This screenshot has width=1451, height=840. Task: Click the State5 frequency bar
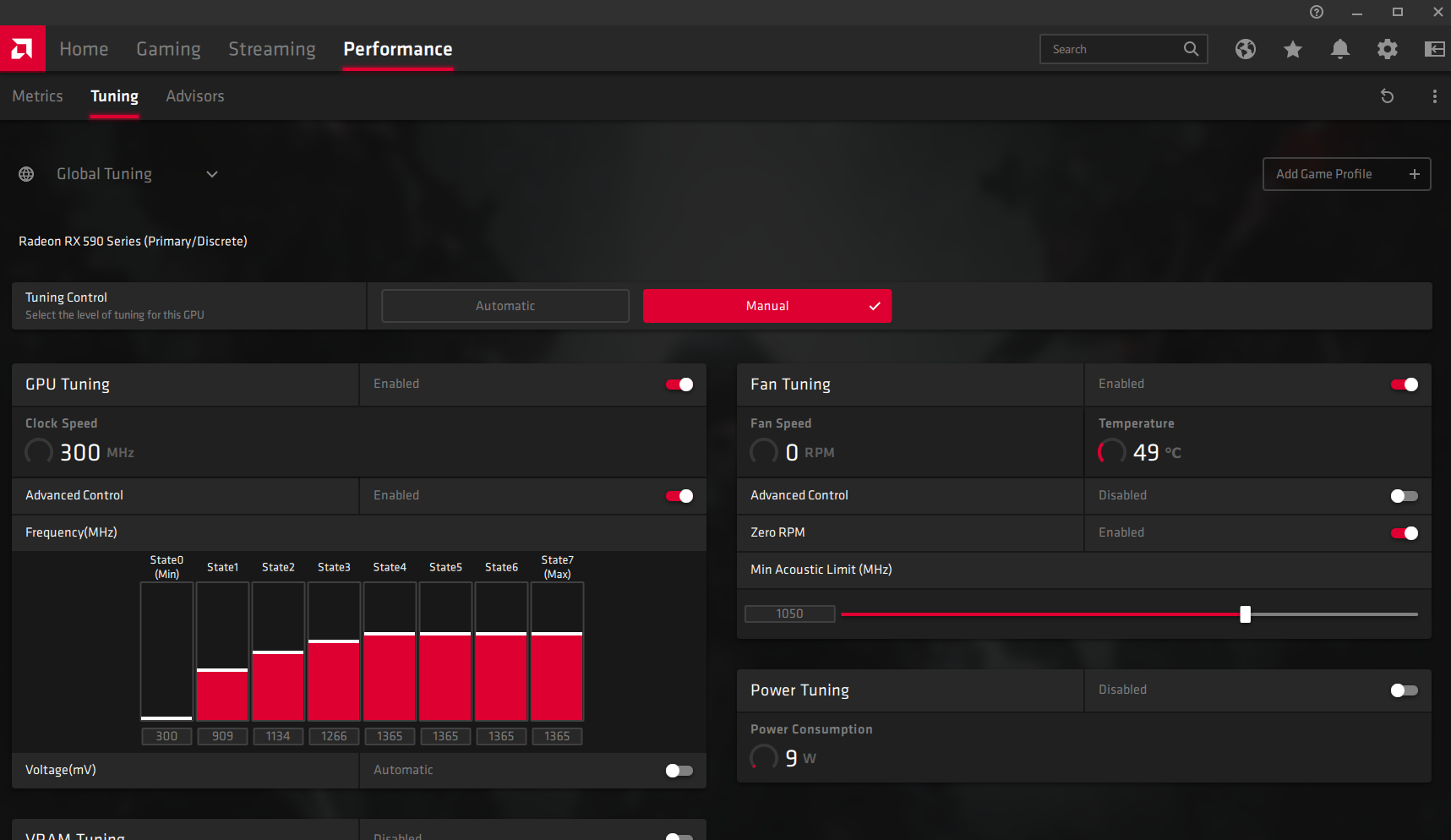click(x=445, y=652)
